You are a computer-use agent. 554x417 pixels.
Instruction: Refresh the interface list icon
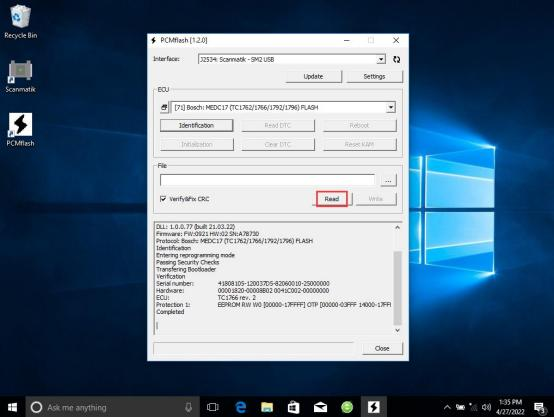(x=396, y=59)
